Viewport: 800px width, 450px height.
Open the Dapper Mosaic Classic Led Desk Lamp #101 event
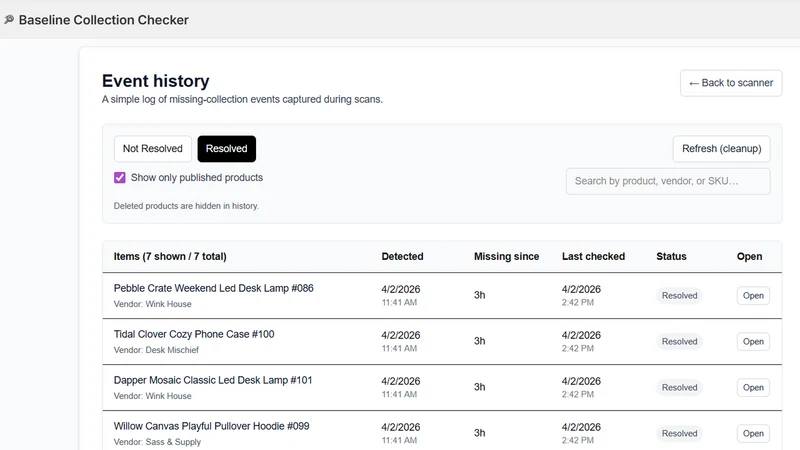[753, 387]
